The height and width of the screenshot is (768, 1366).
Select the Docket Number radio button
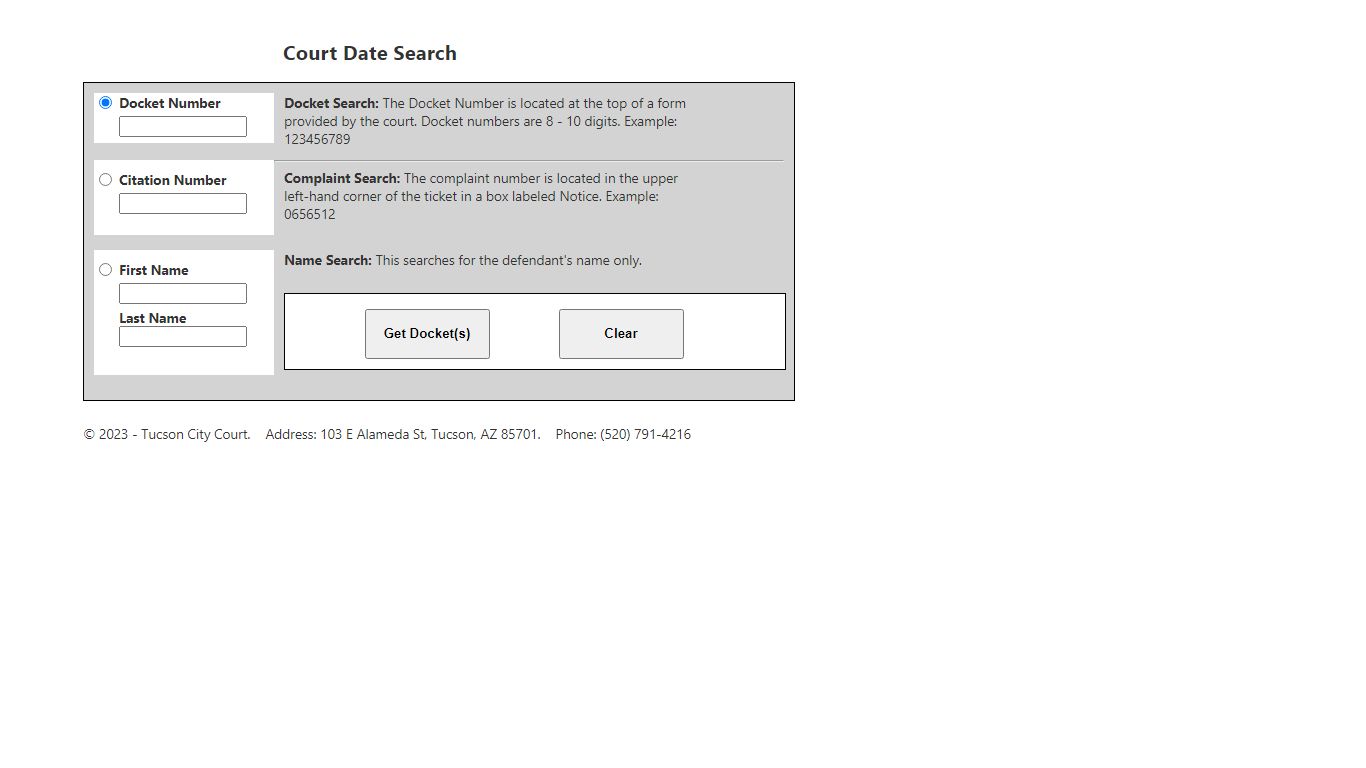point(105,103)
